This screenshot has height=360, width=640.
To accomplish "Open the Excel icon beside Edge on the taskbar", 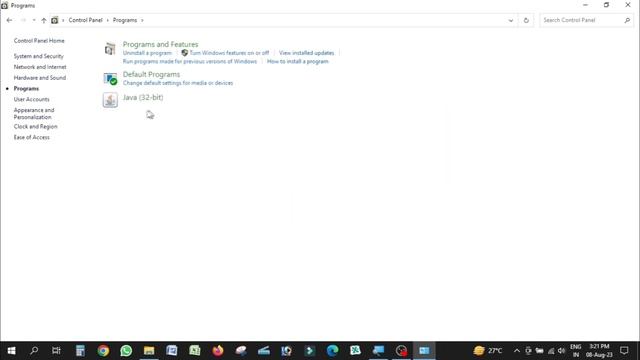I will pos(356,351).
